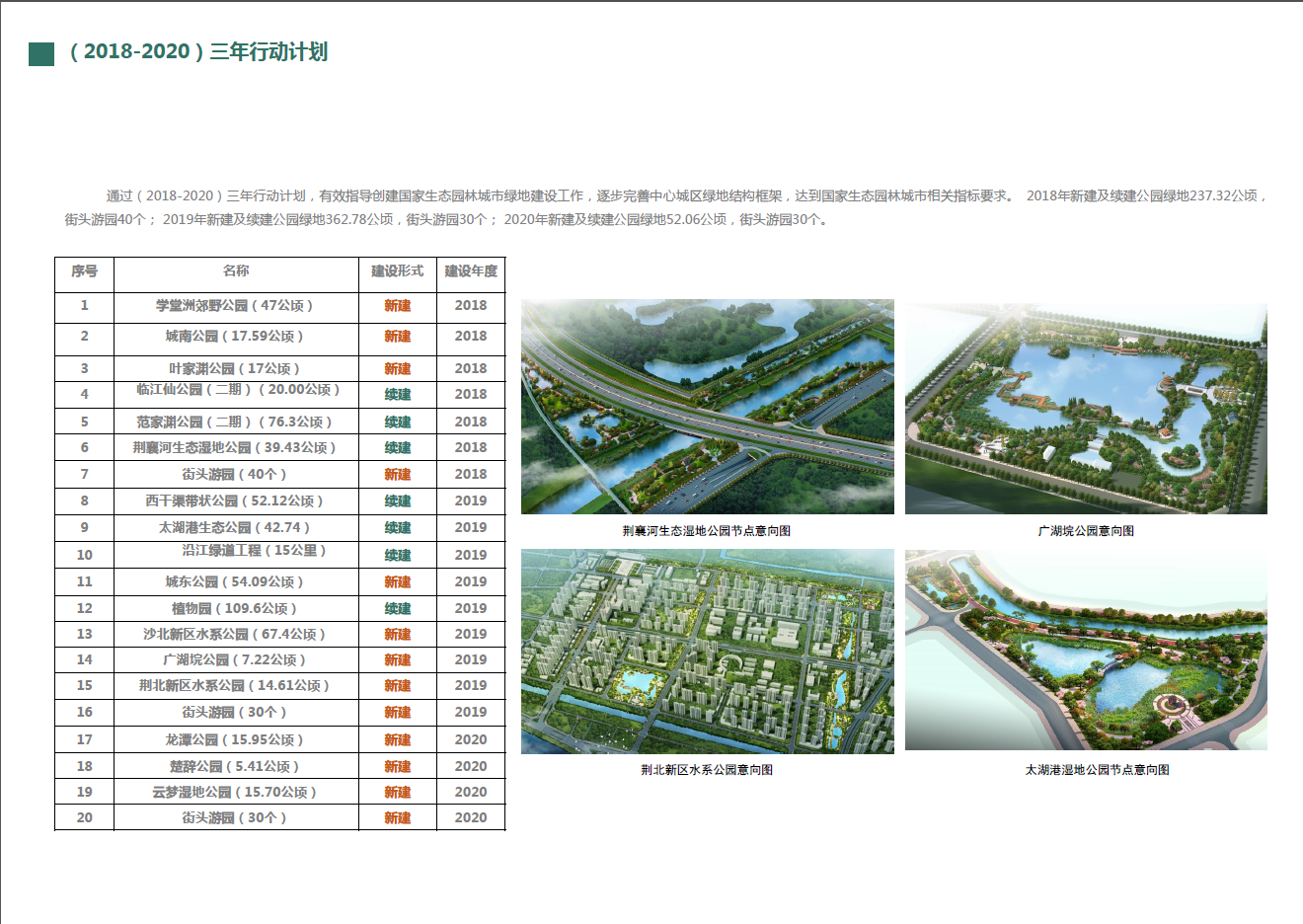Click serial number 19 in the table

pyautogui.click(x=85, y=793)
